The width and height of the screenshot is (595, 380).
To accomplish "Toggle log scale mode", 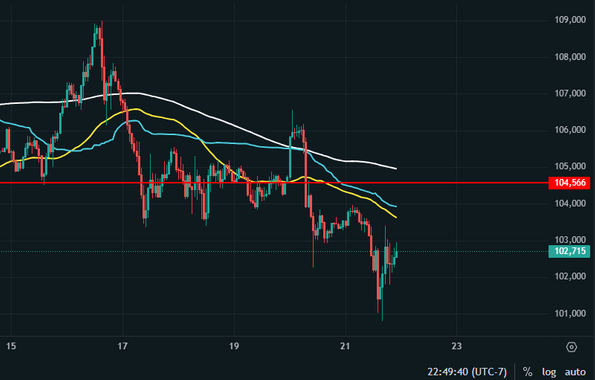I will [549, 372].
